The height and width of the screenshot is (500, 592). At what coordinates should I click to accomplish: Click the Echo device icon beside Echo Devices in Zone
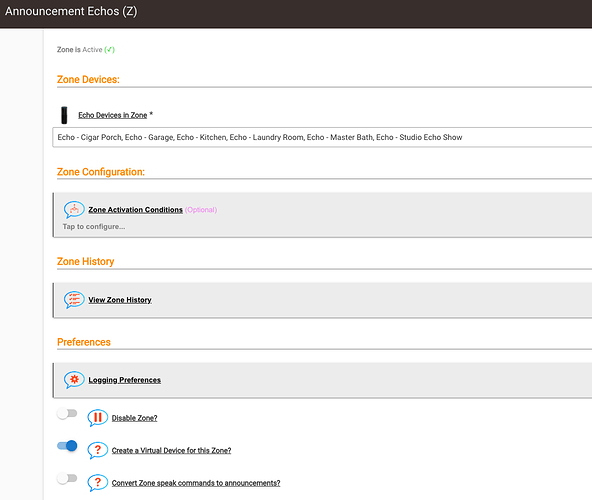coord(64,115)
